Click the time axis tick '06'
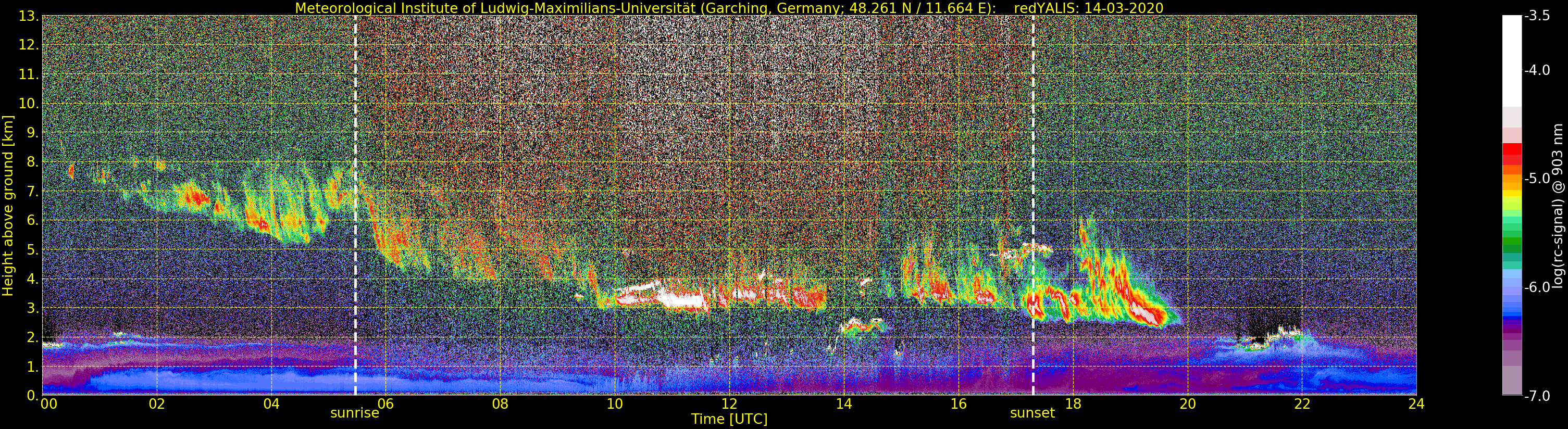This screenshot has height=429, width=1568. click(386, 404)
